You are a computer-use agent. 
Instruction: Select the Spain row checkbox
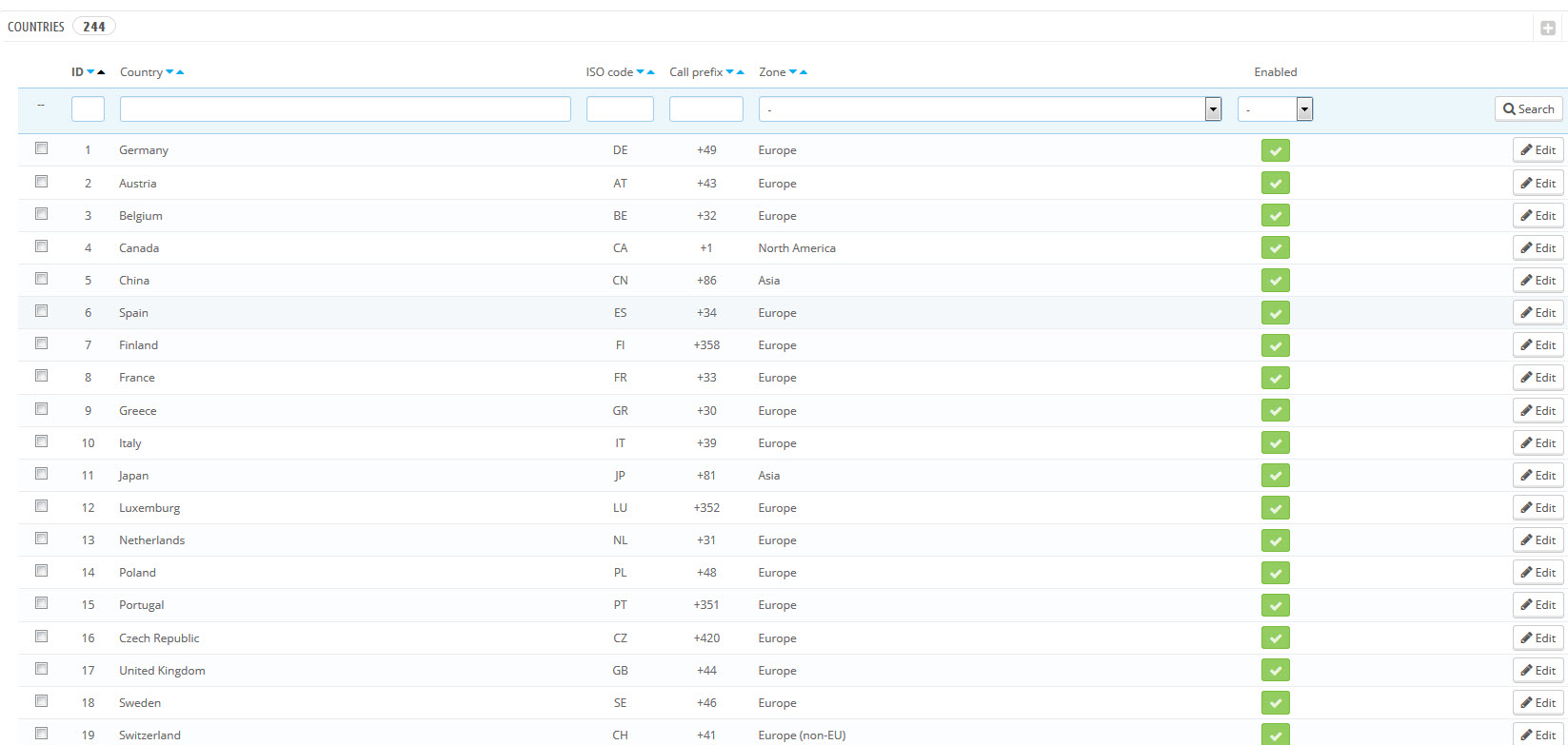pyautogui.click(x=41, y=310)
